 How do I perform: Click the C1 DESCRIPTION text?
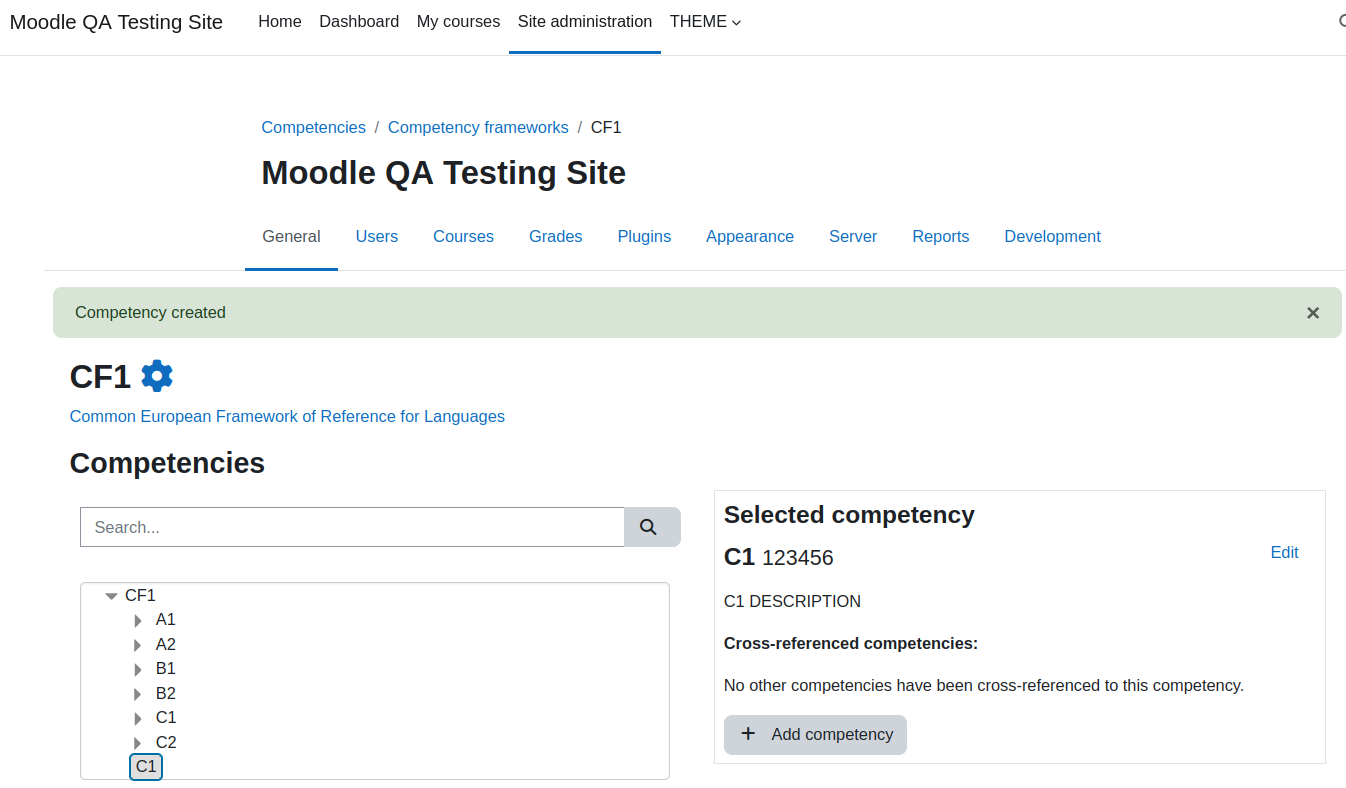[792, 601]
